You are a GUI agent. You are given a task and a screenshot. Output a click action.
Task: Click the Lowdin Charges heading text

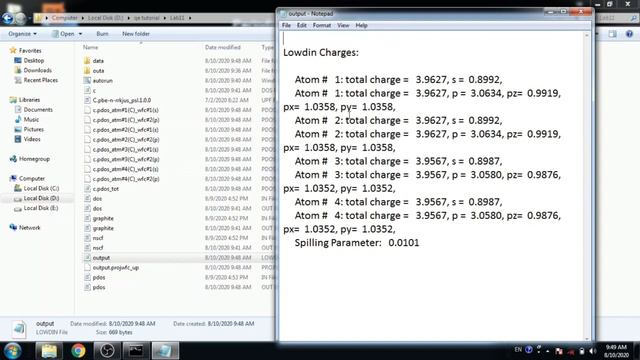[x=320, y=52]
